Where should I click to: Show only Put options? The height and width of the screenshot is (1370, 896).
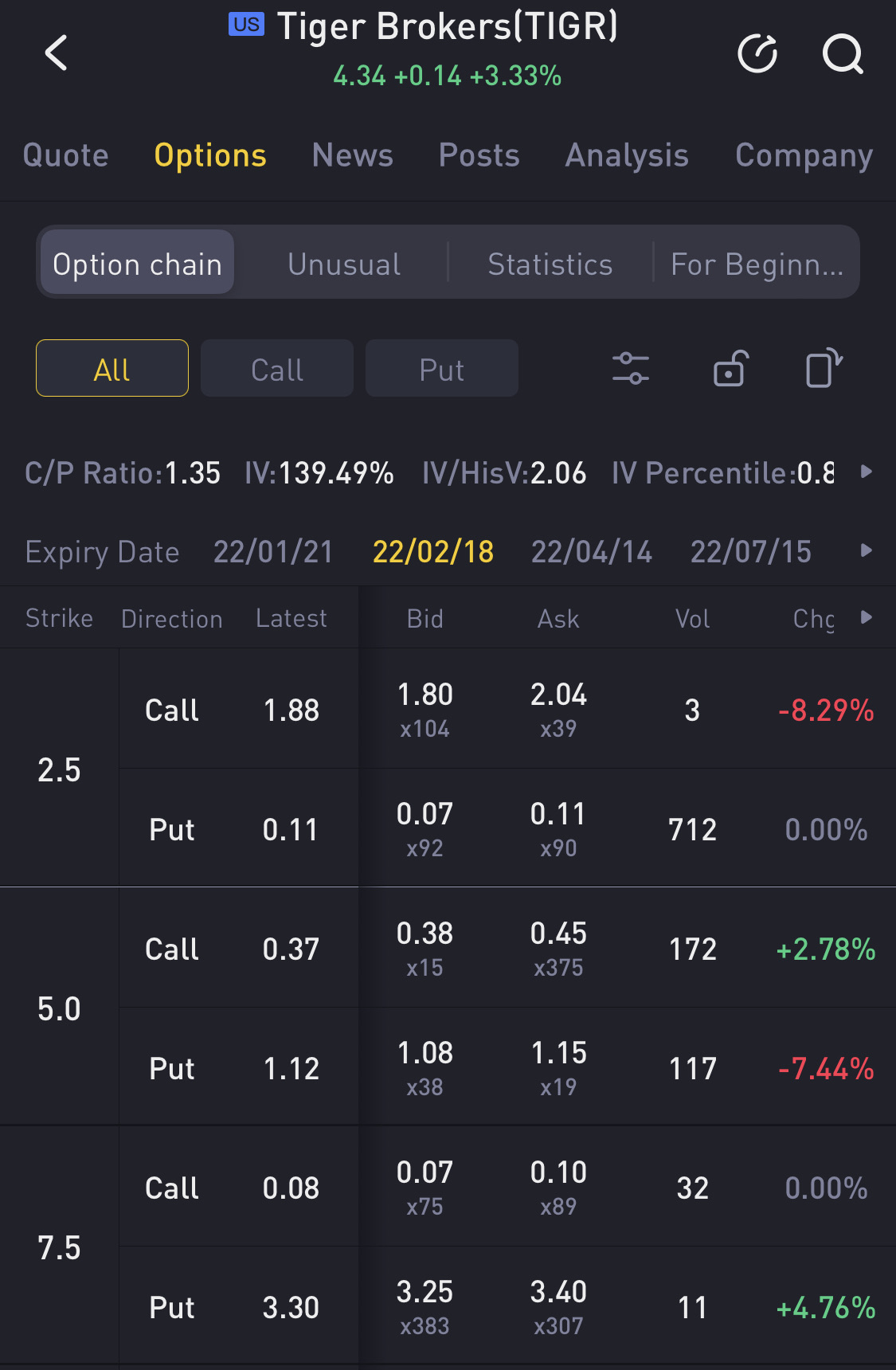441,369
